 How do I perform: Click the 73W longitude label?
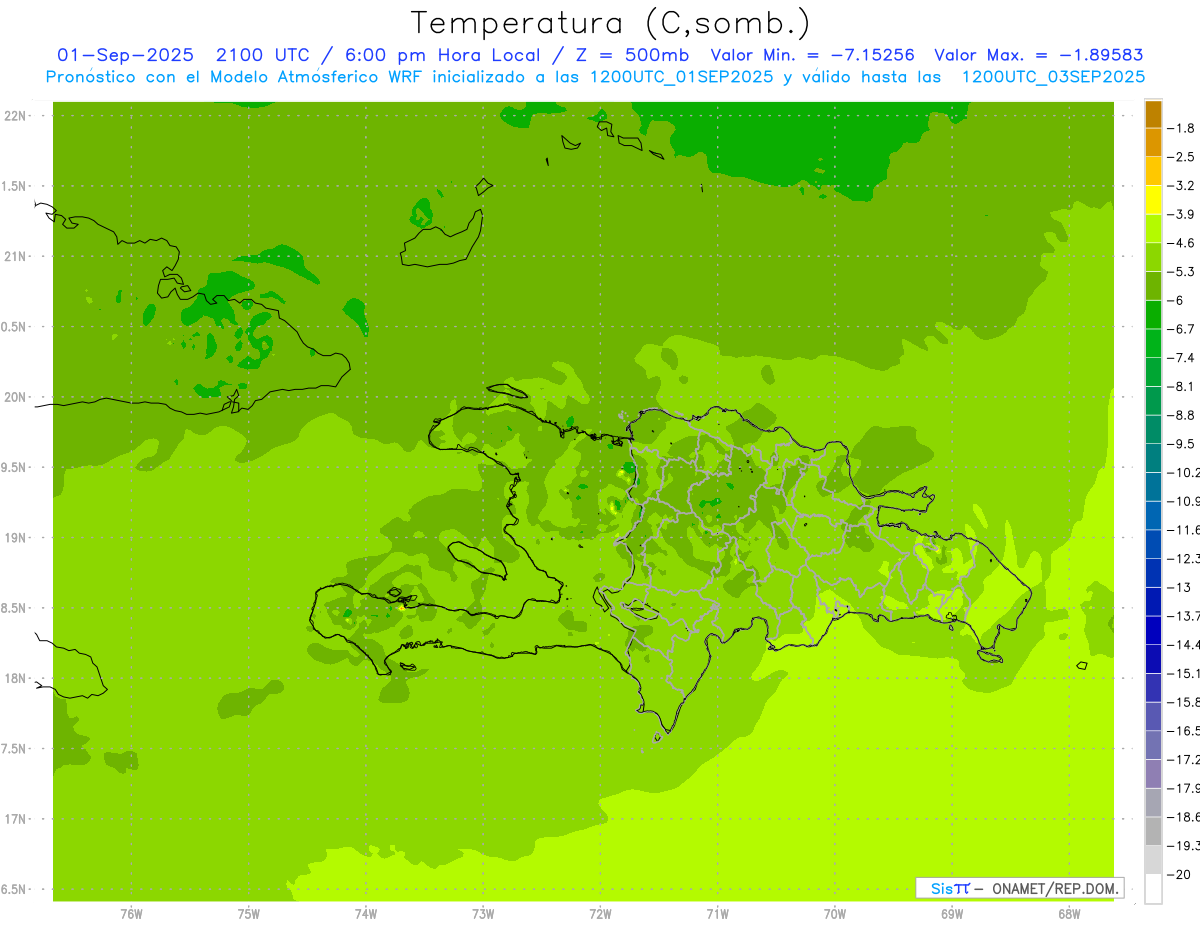483,913
